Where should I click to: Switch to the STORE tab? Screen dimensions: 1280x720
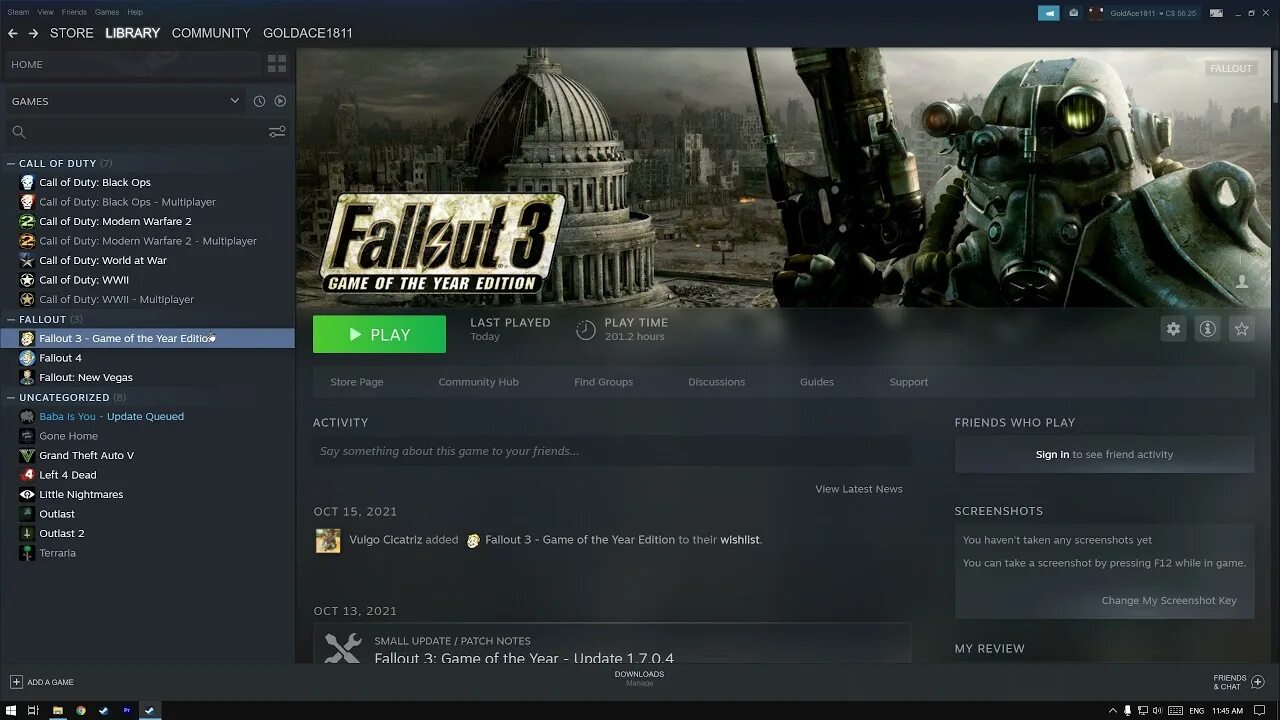tap(72, 33)
